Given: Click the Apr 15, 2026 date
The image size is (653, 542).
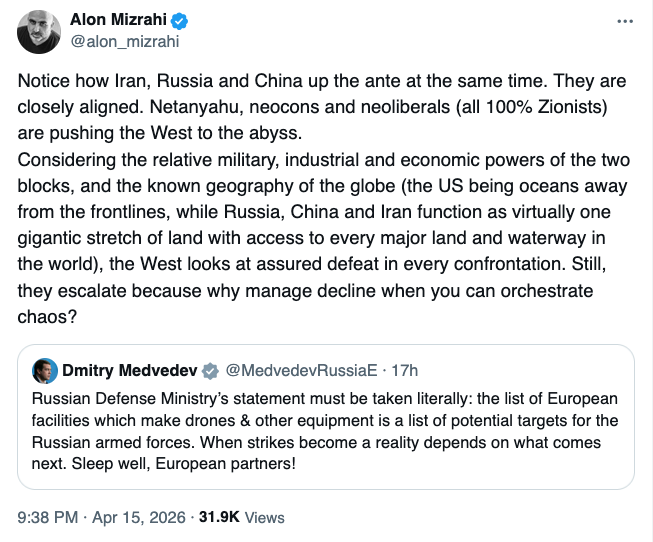Looking at the screenshot, I should [143, 517].
